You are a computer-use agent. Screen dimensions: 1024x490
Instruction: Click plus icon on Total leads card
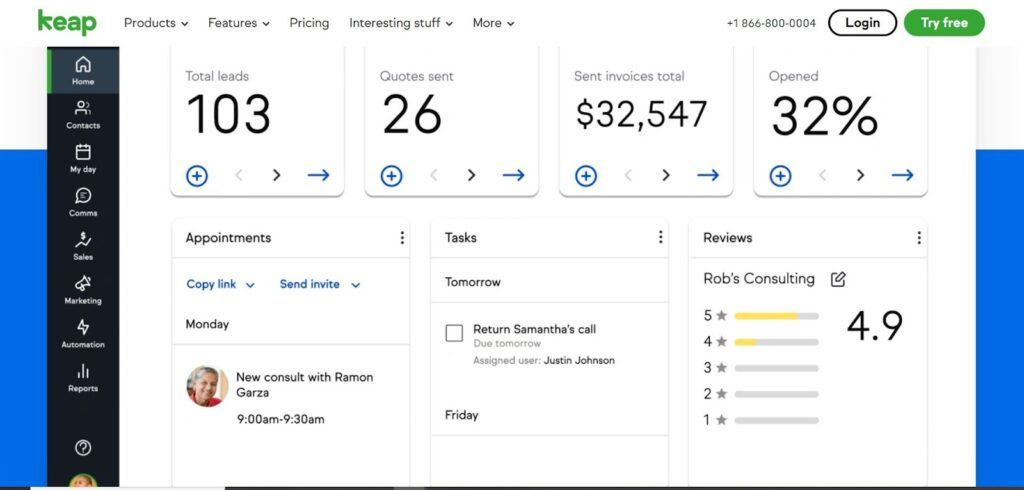coord(197,176)
